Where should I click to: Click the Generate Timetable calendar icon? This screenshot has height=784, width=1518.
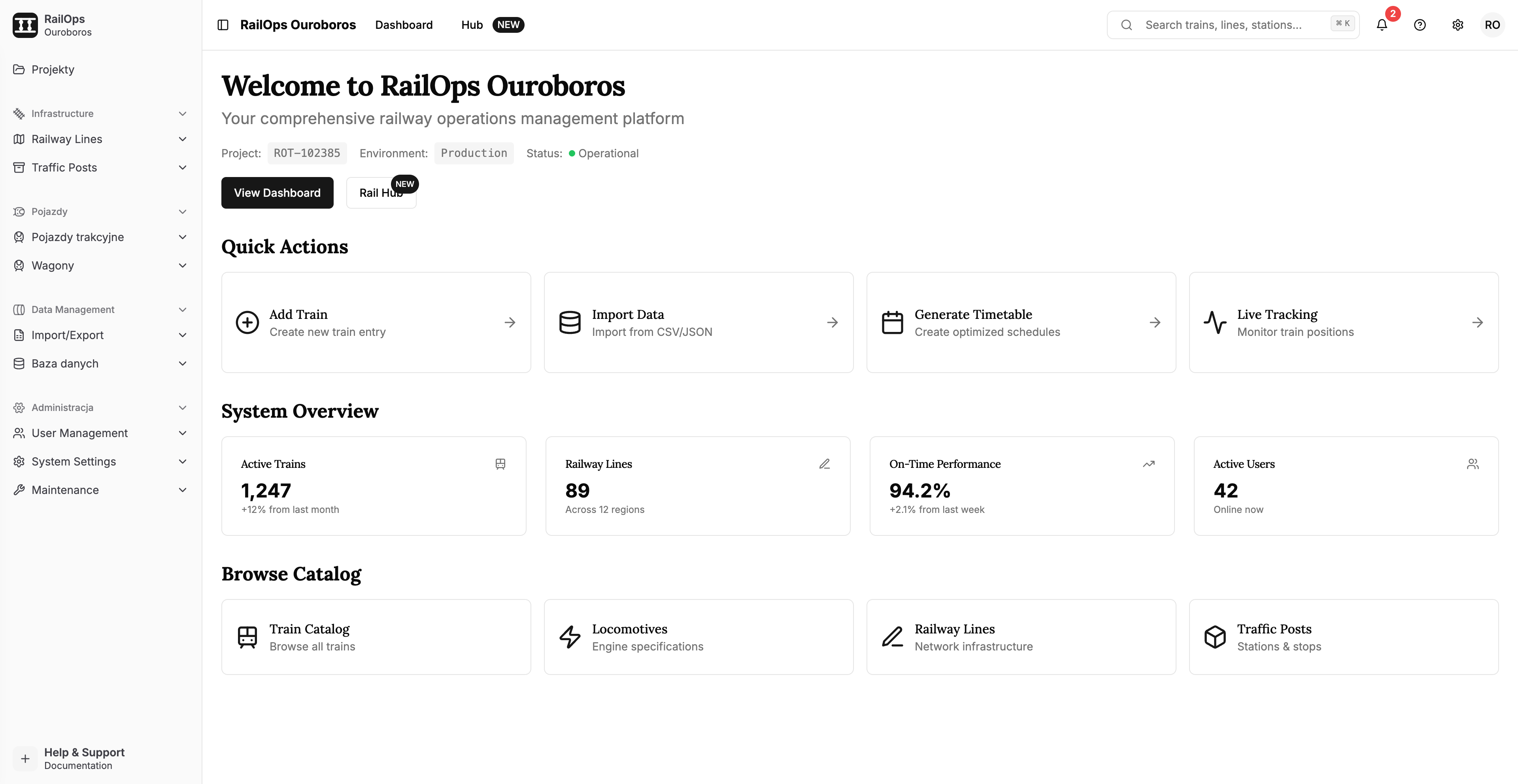pyautogui.click(x=892, y=322)
